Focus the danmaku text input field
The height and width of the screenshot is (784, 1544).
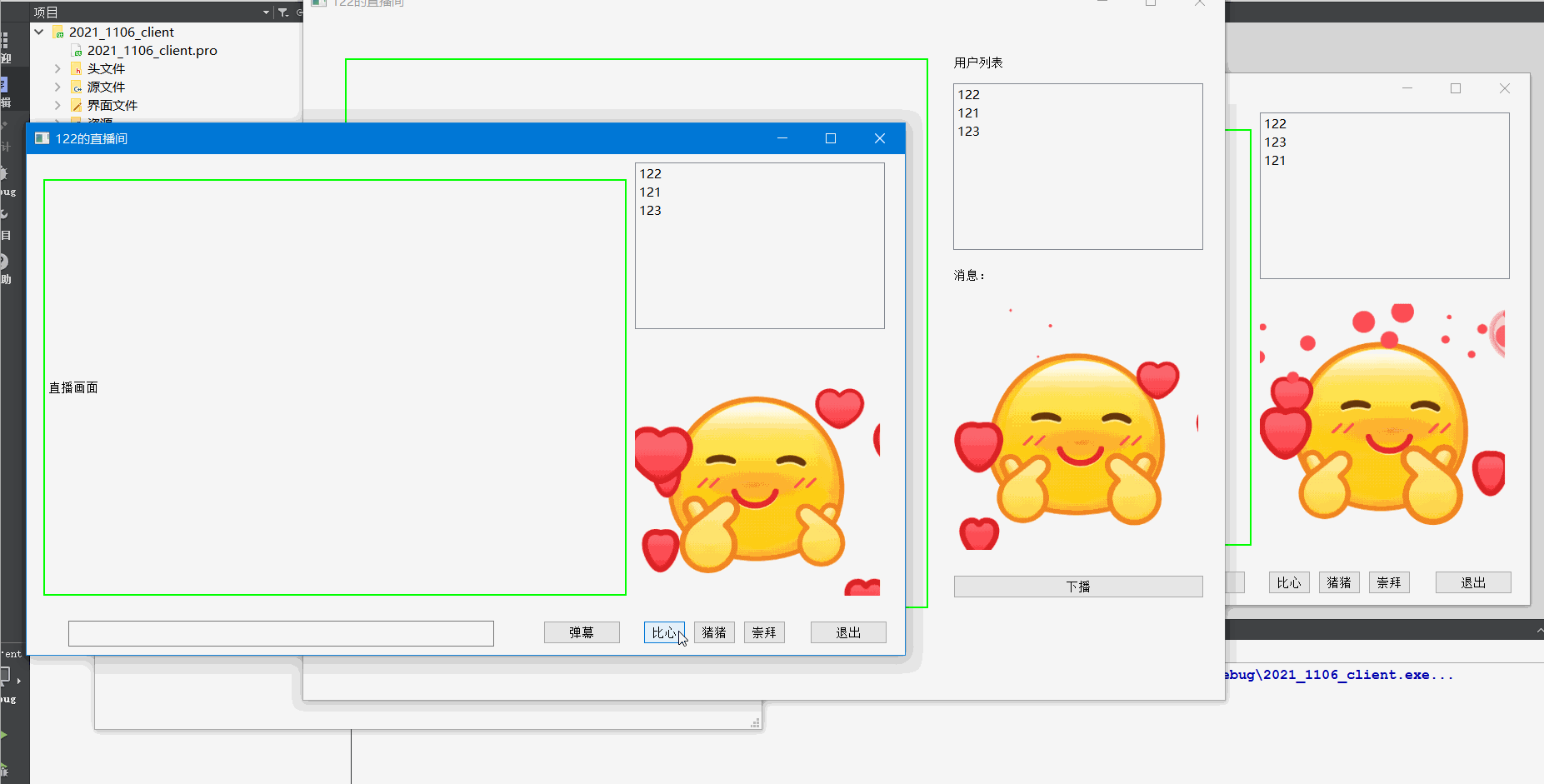[281, 633]
